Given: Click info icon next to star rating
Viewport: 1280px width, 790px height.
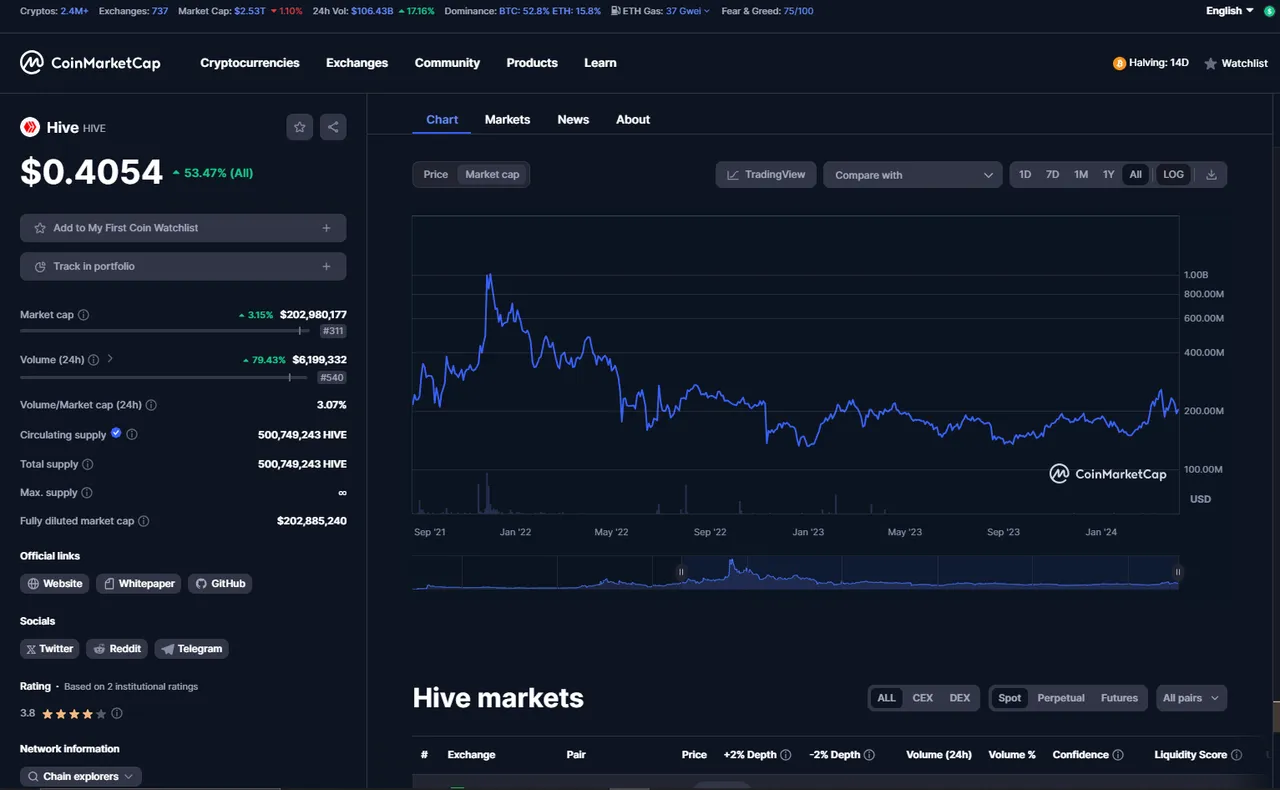Looking at the screenshot, I should coord(117,714).
